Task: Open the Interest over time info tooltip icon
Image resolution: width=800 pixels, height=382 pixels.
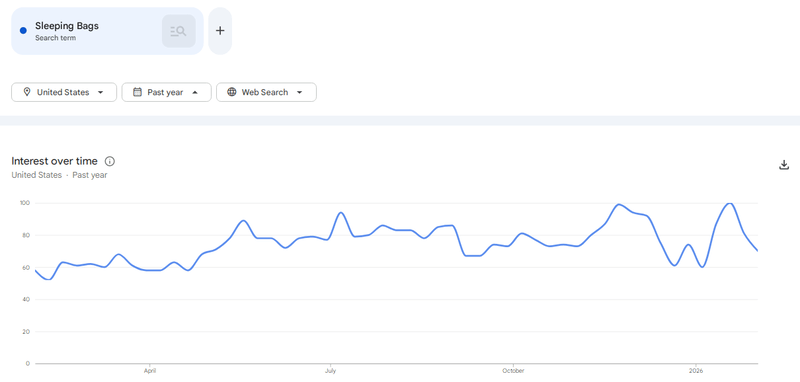Action: (110, 161)
